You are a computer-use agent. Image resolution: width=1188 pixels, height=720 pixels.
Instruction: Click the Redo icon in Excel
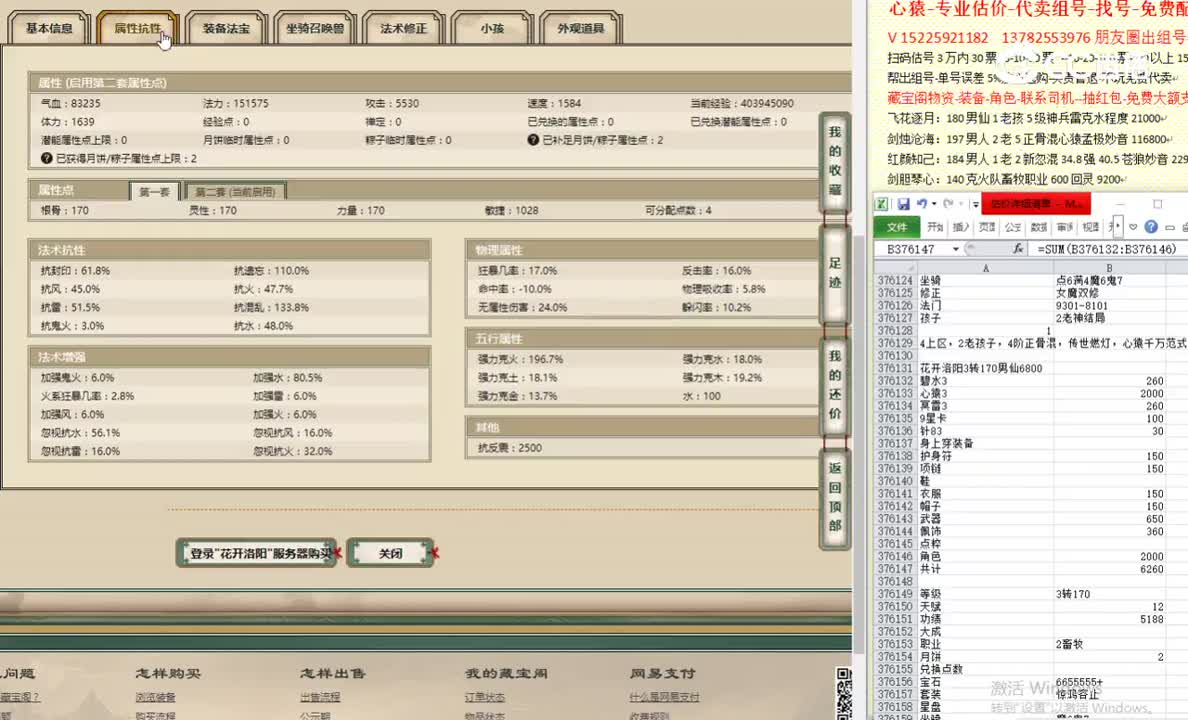tap(948, 204)
